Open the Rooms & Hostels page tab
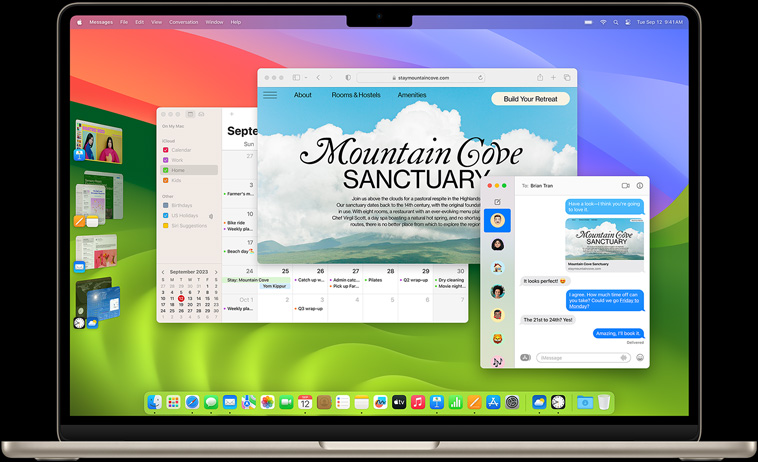 356,95
